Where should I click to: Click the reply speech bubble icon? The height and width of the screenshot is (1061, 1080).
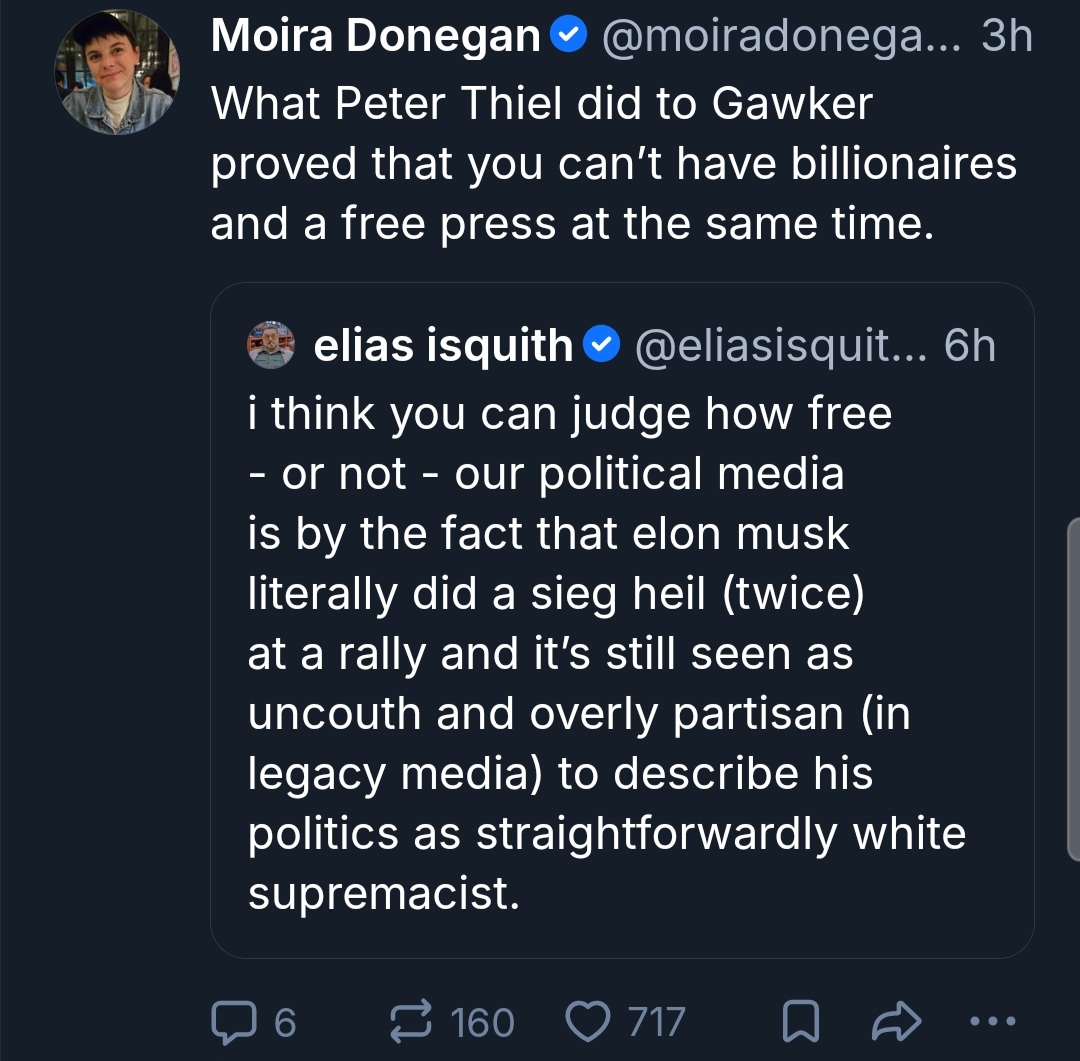[232, 1021]
